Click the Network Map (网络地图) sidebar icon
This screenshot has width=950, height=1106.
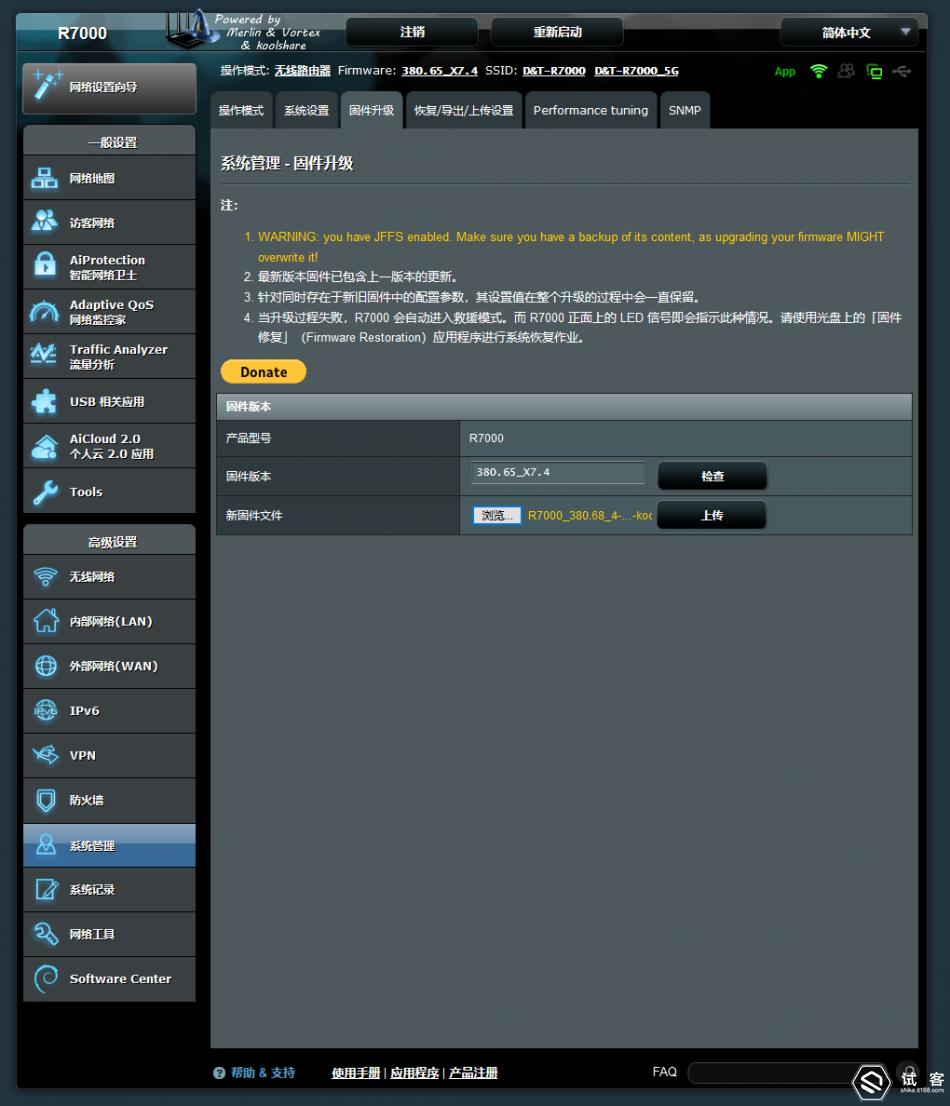click(x=46, y=179)
